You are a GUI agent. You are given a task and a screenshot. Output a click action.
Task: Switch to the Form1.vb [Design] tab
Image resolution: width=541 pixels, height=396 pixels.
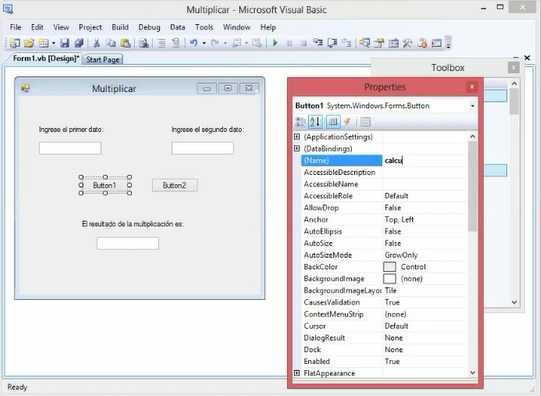[x=46, y=59]
